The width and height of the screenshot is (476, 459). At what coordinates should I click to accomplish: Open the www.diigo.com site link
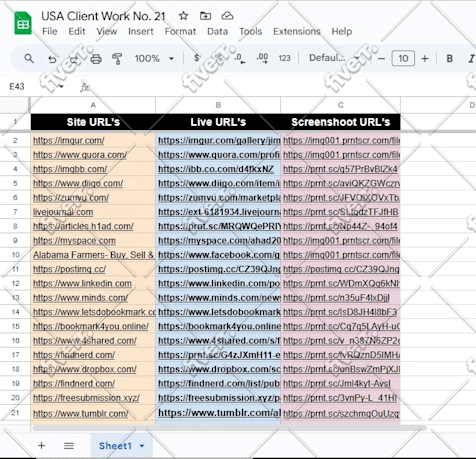point(78,184)
